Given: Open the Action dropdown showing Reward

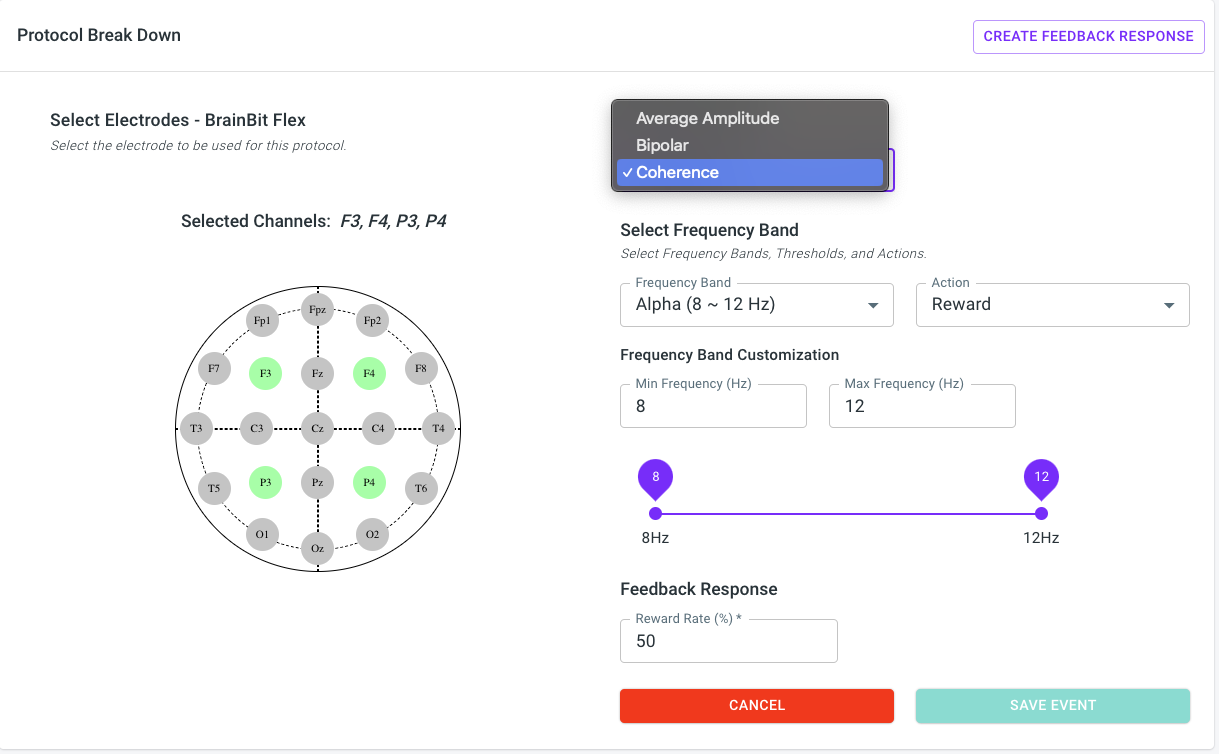Looking at the screenshot, I should click(1052, 304).
